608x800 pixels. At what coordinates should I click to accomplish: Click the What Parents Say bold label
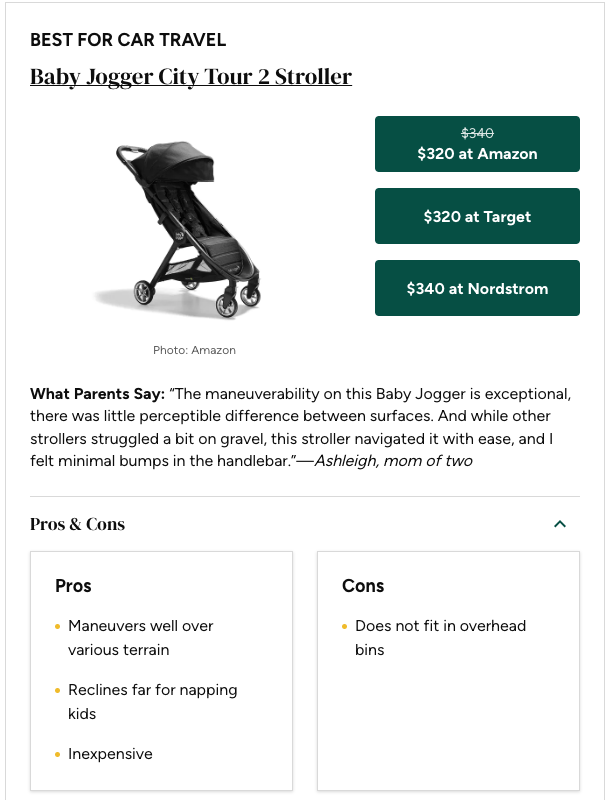point(97,393)
